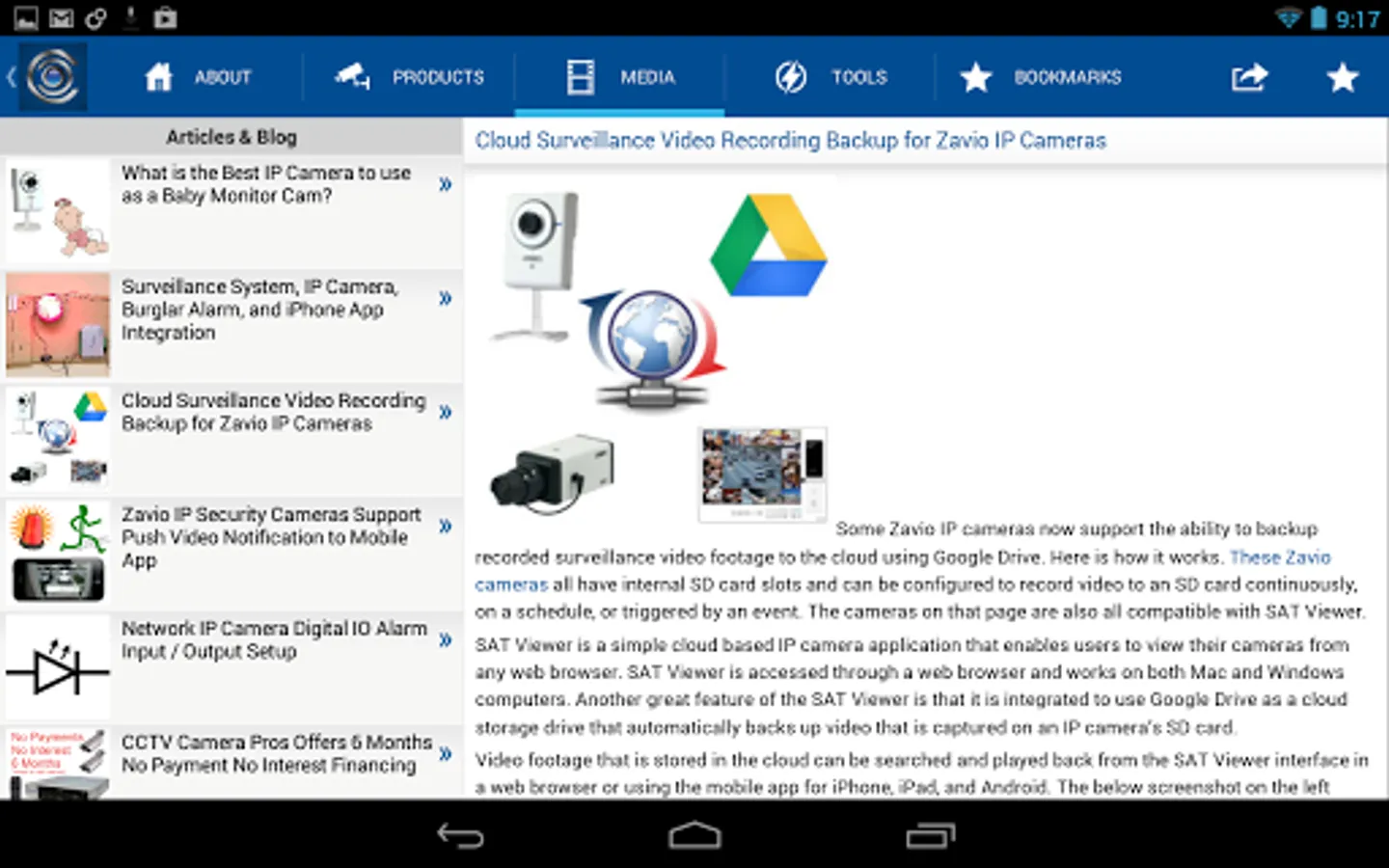
Task: Tap the Android recent apps button
Action: 930,835
